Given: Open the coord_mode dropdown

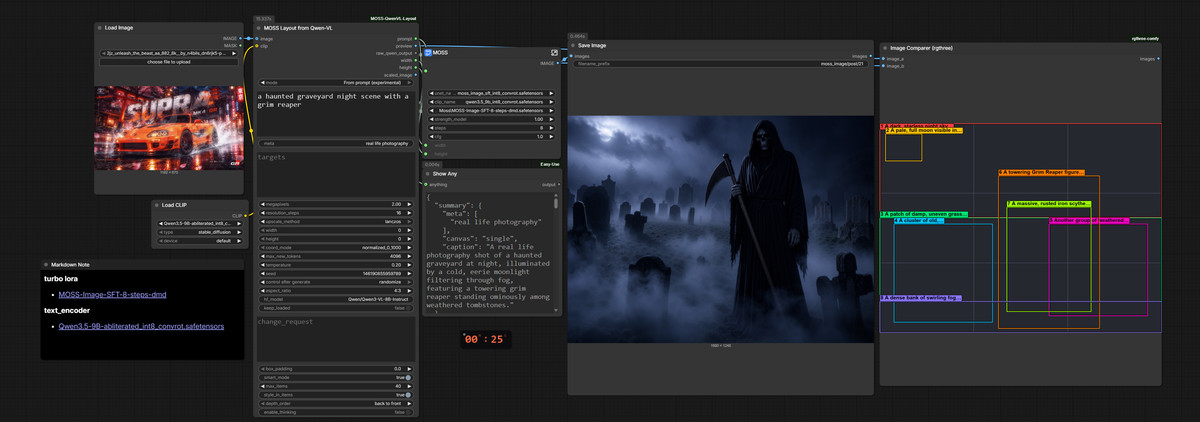Looking at the screenshot, I should tap(335, 246).
